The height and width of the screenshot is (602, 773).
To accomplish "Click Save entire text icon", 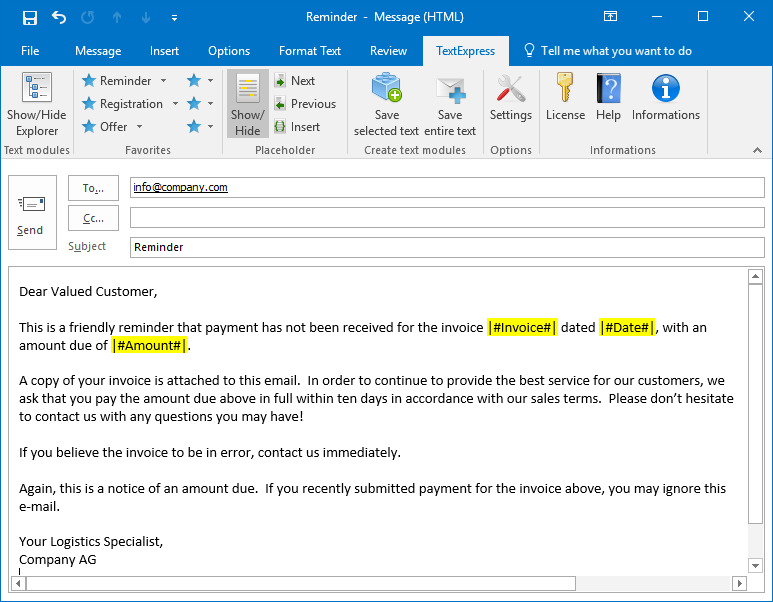I will click(450, 91).
